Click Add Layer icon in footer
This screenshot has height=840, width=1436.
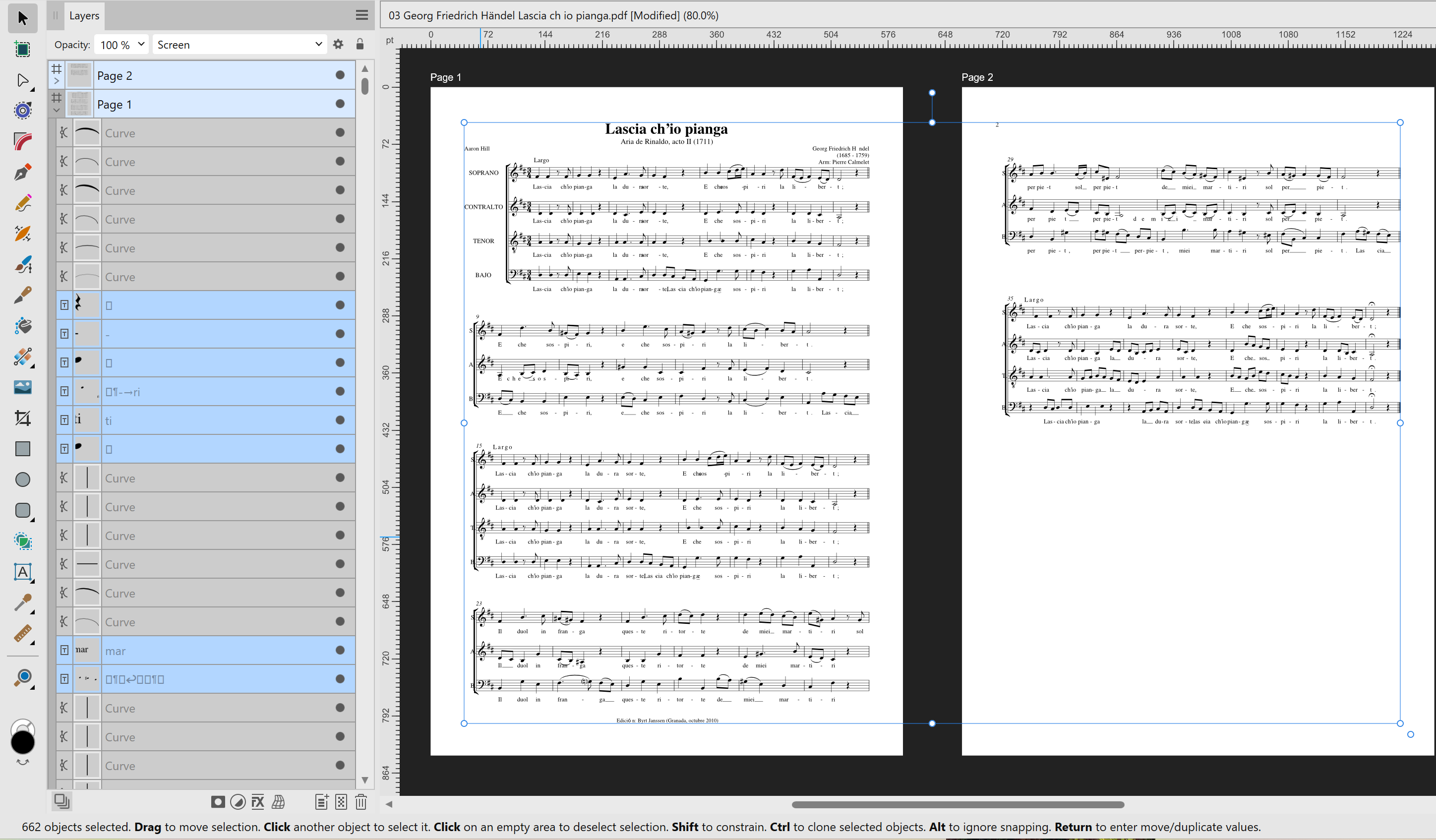[321, 802]
